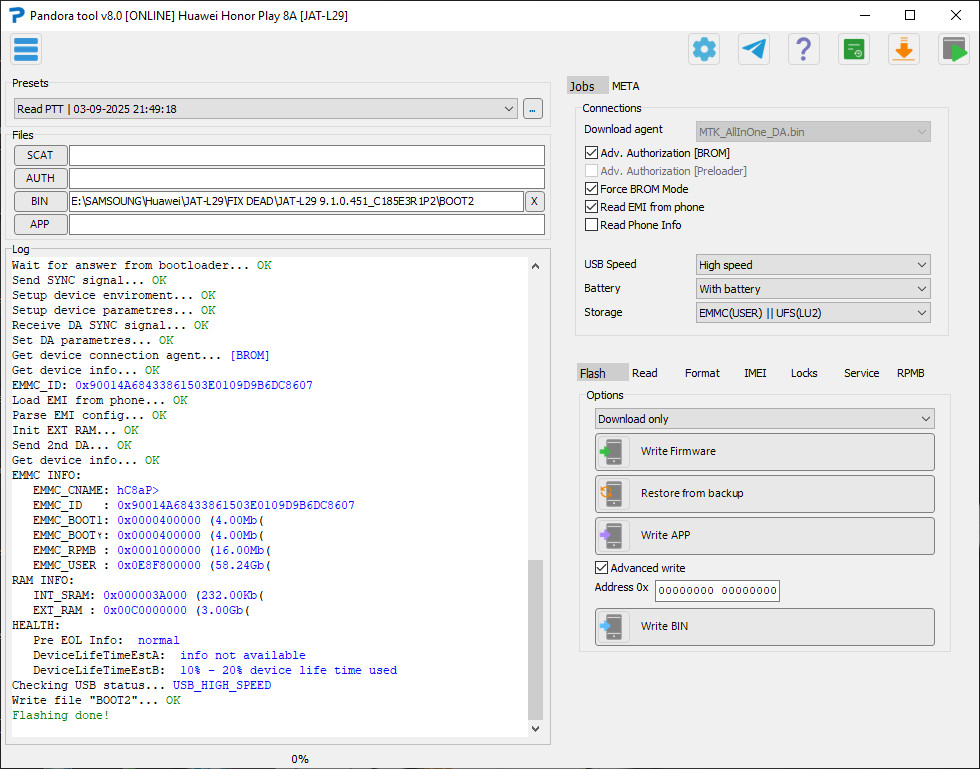Open the Storage dropdown
Viewport: 980px width, 769px height.
point(813,313)
